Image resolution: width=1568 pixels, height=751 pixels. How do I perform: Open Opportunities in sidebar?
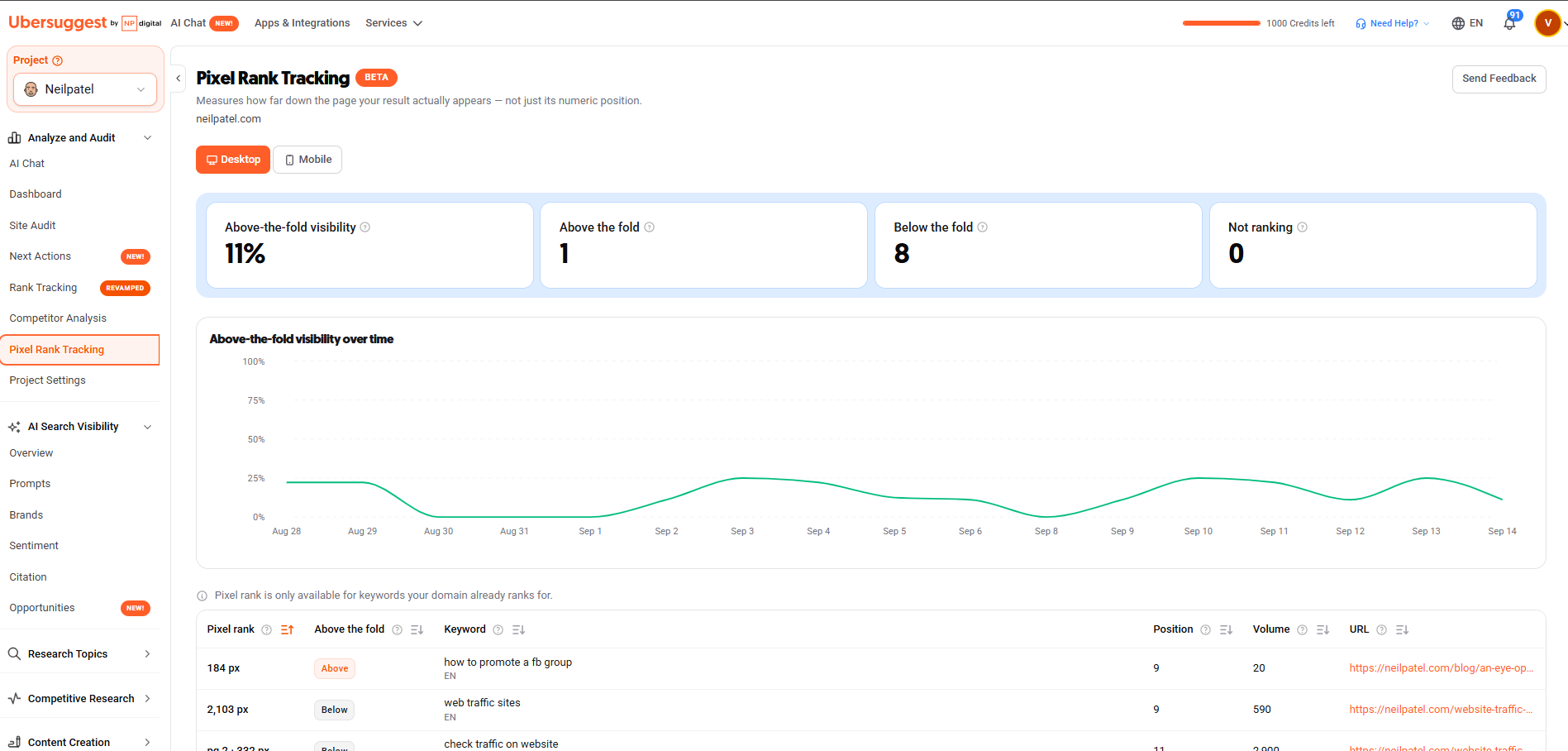(x=42, y=608)
